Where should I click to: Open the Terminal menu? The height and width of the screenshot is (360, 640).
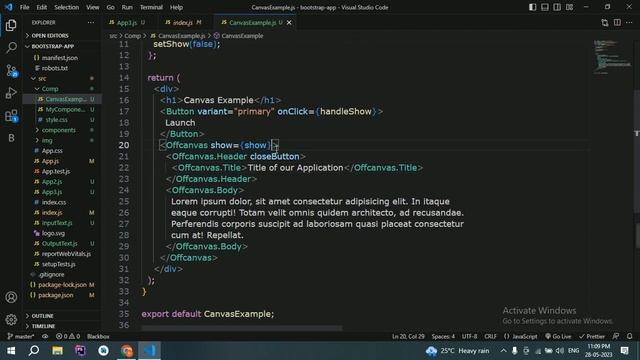(151, 7)
